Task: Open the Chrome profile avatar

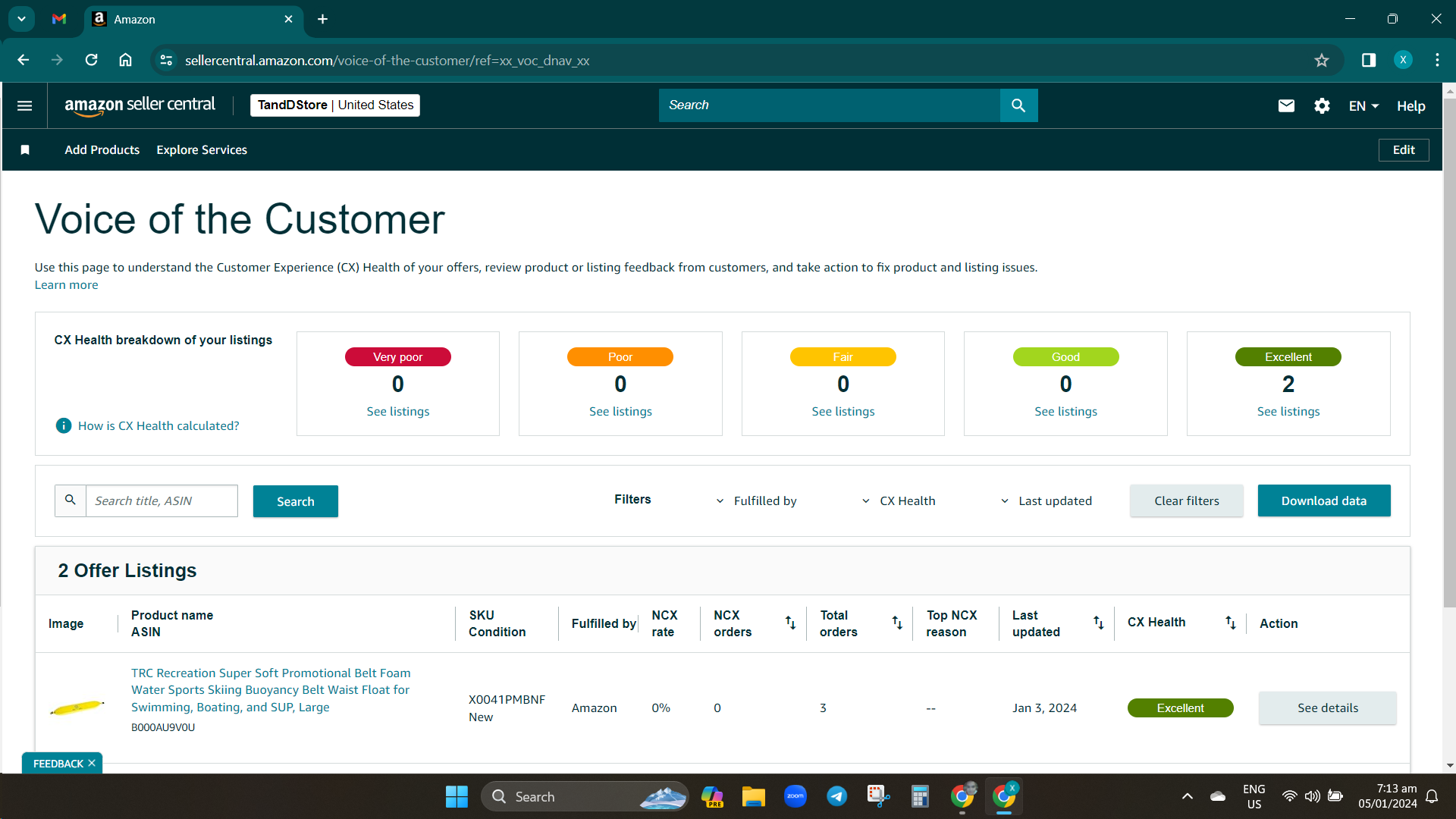Action: (x=1403, y=60)
